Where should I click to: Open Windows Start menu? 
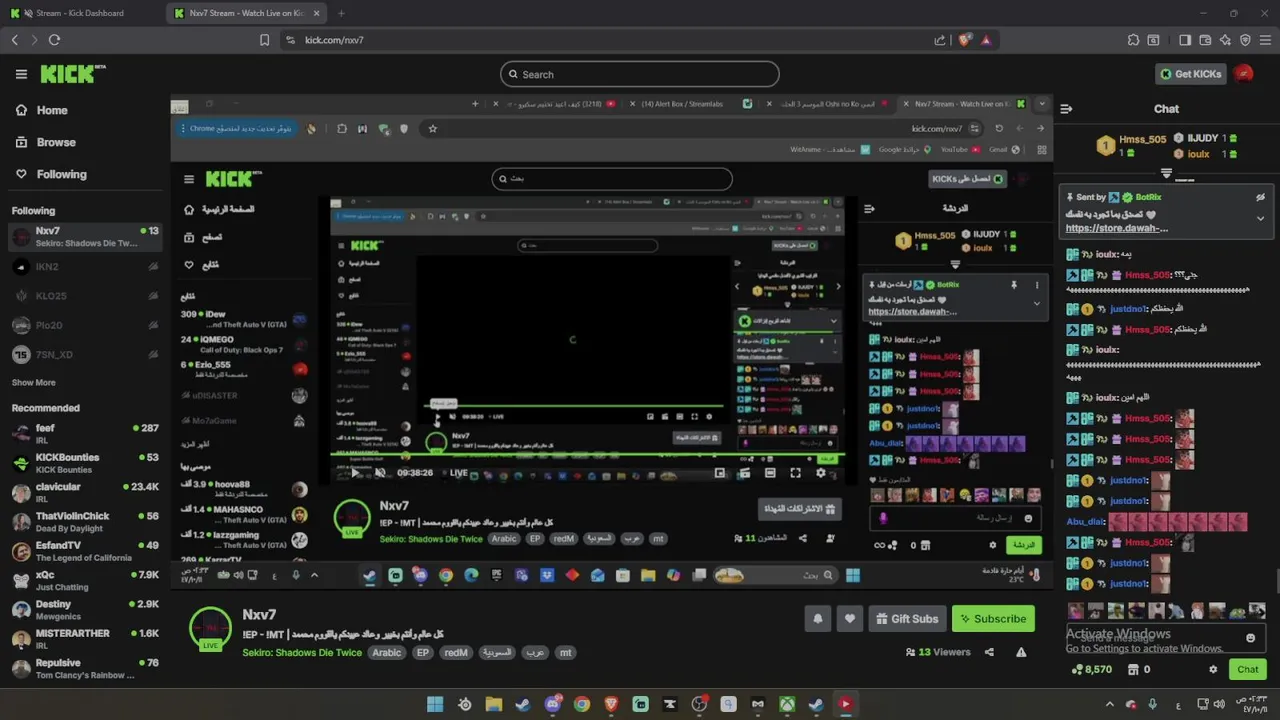[x=435, y=704]
